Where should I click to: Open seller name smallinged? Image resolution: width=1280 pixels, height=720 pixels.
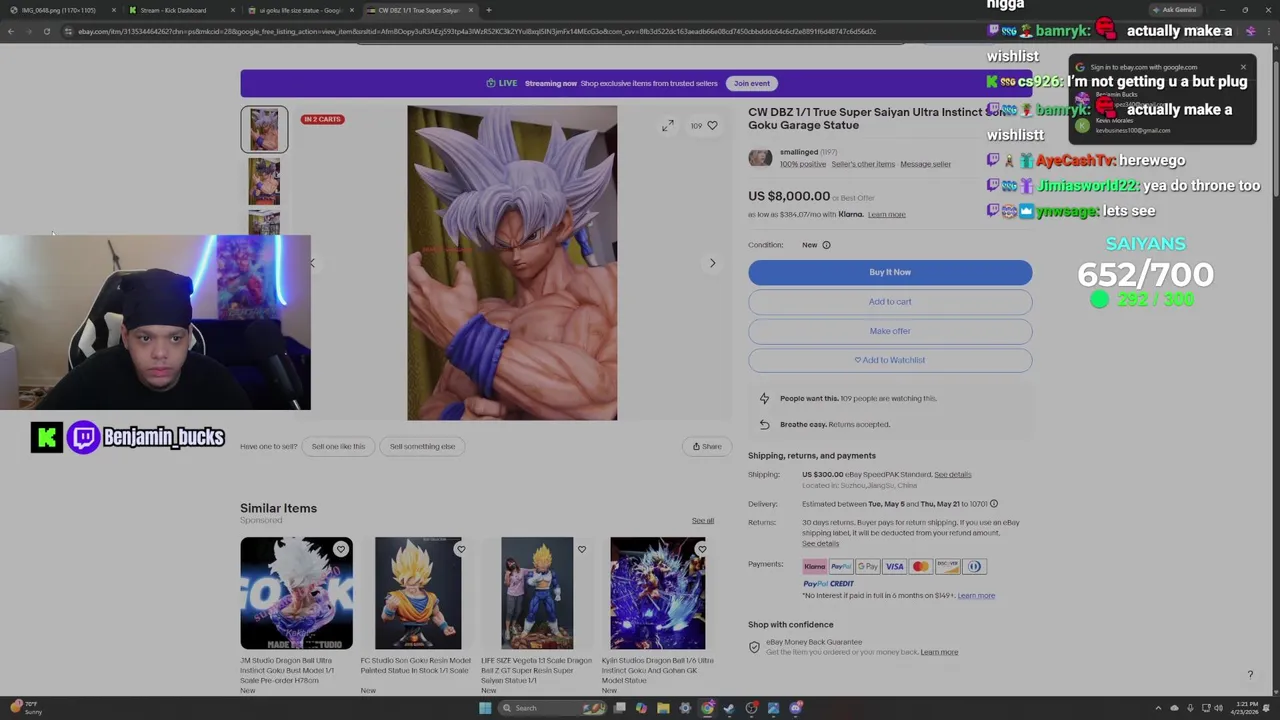pos(799,152)
